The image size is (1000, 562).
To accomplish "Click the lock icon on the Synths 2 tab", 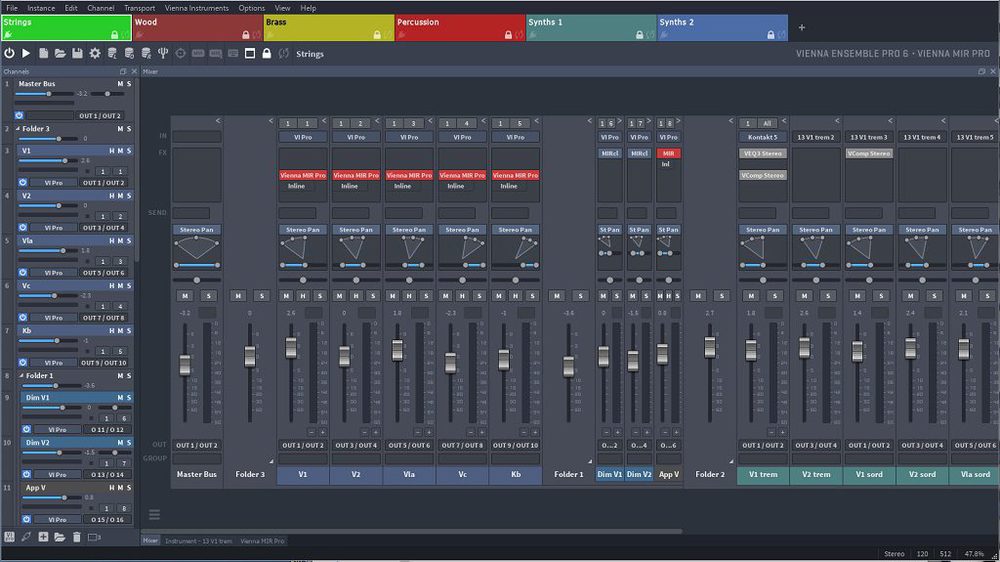I will pyautogui.click(x=770, y=34).
